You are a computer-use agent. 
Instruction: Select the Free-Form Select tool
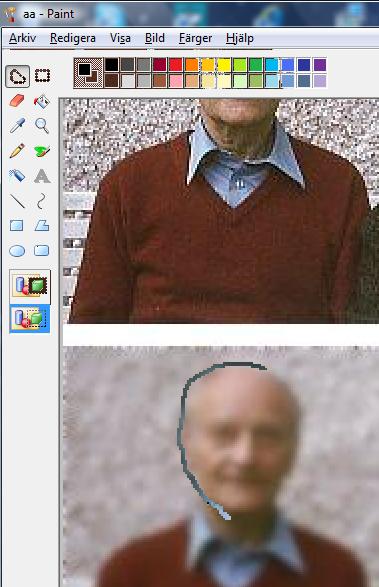[18, 76]
